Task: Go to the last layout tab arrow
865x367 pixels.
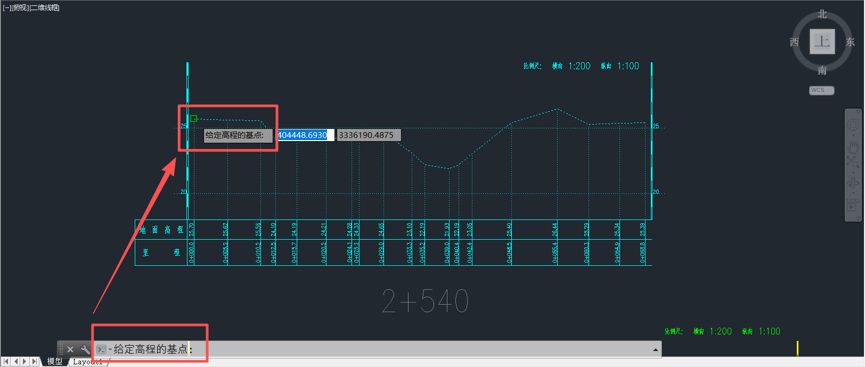Action: (x=34, y=361)
